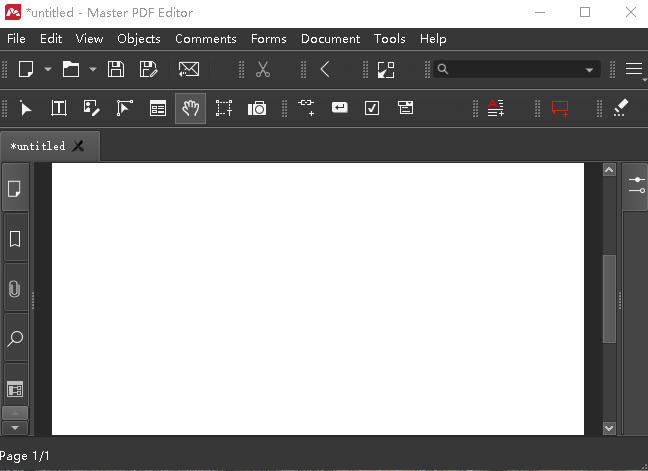This screenshot has height=471, width=648.
Task: Click the Page 1/1 status text
Action: click(x=25, y=456)
